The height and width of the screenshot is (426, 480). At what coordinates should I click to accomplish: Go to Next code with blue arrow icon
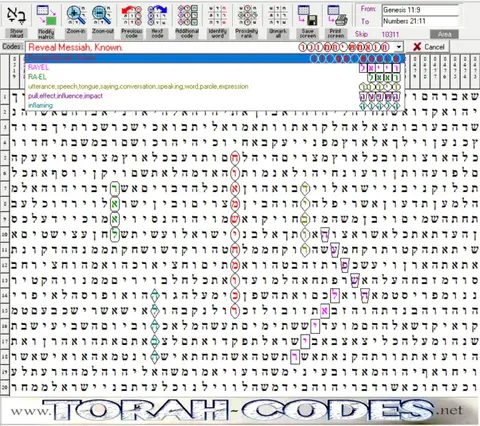[x=157, y=16]
